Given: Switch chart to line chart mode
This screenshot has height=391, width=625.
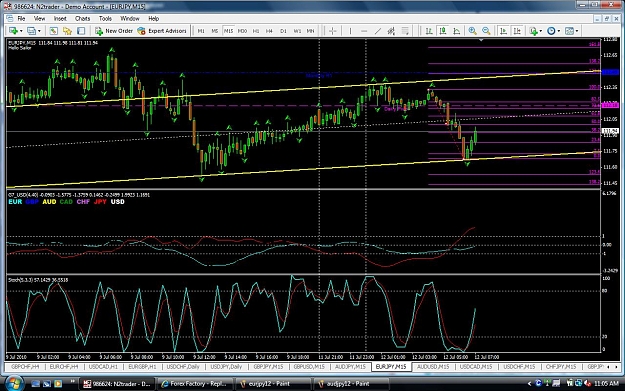Looking at the screenshot, I should pos(456,31).
